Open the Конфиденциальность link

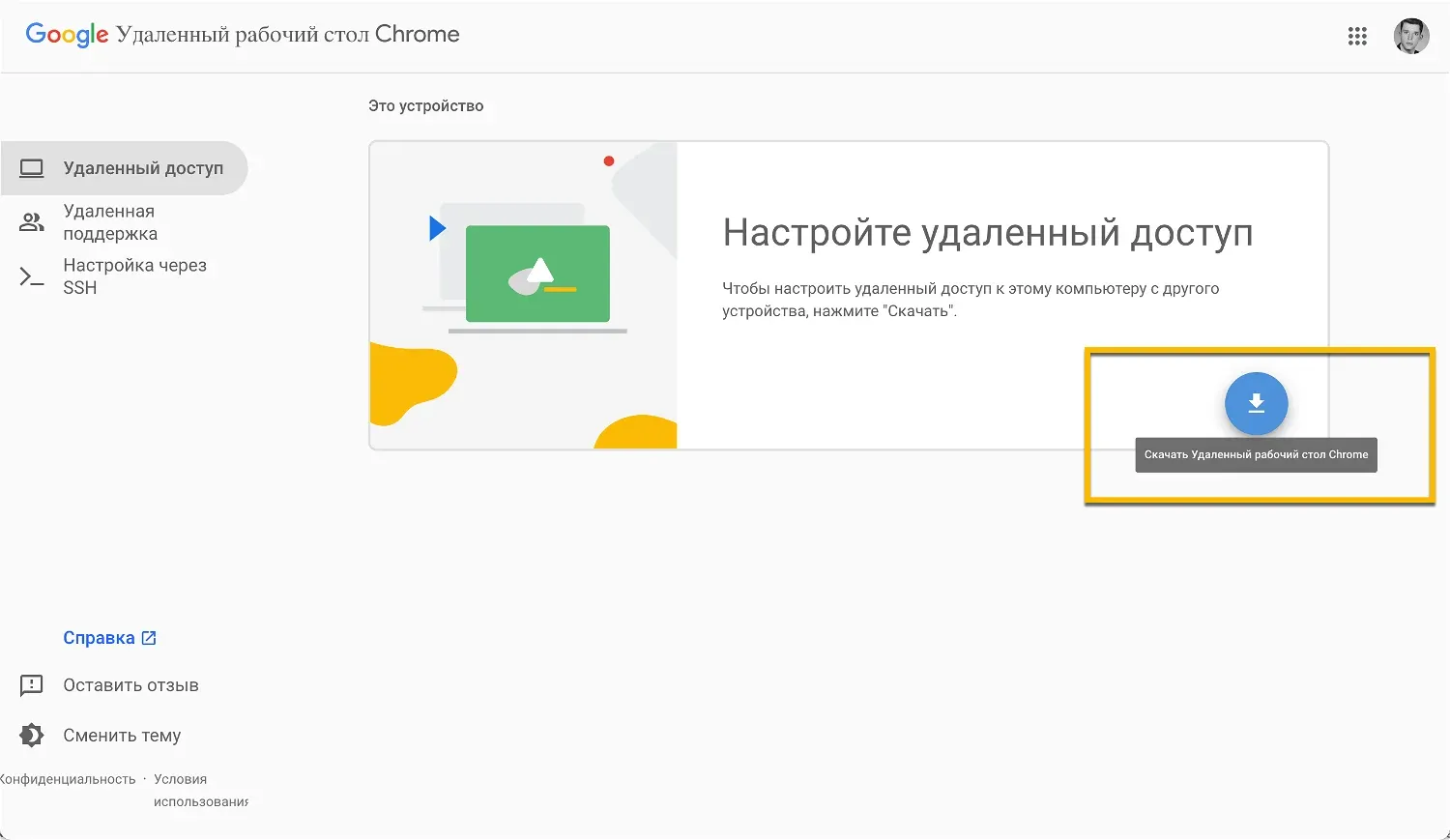tap(68, 779)
